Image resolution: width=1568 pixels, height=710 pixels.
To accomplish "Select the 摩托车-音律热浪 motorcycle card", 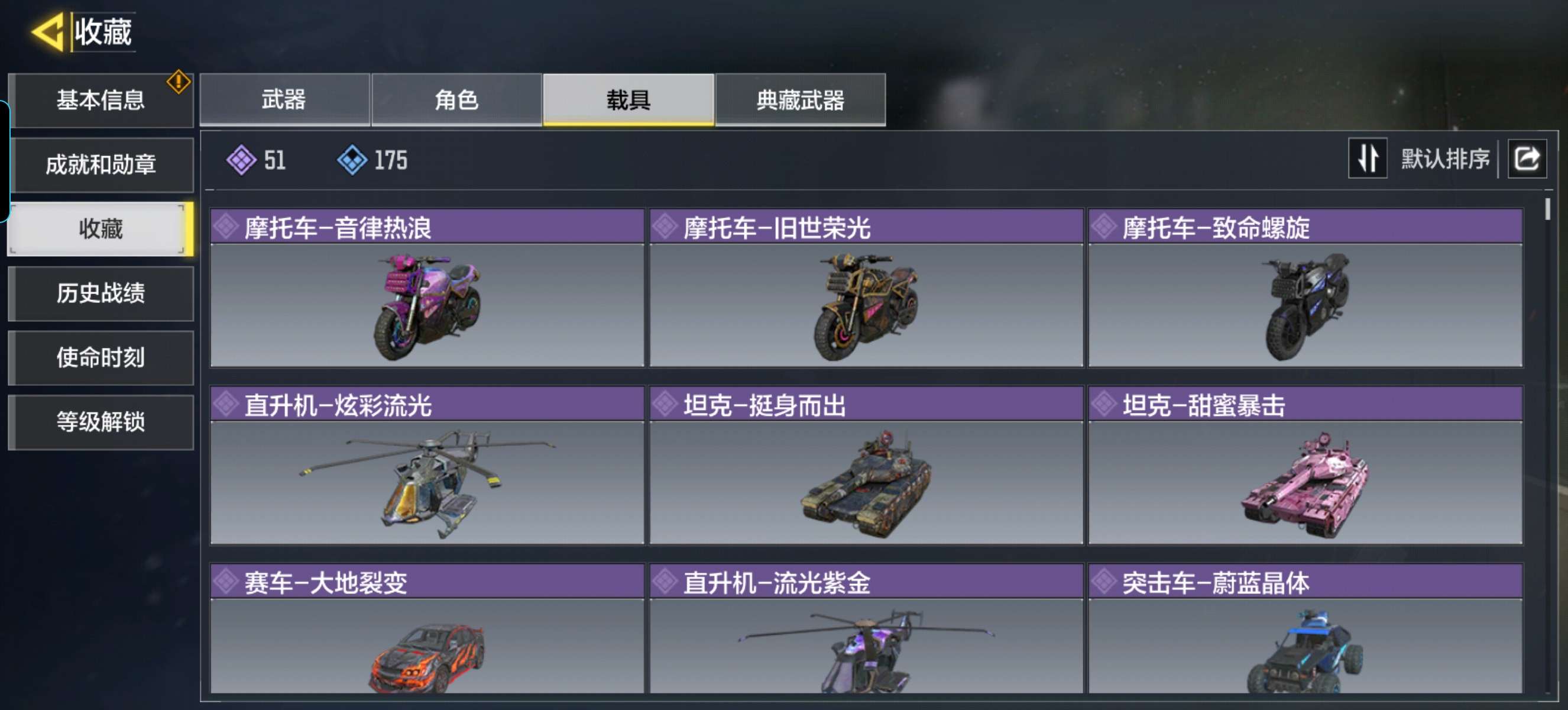I will click(x=427, y=288).
